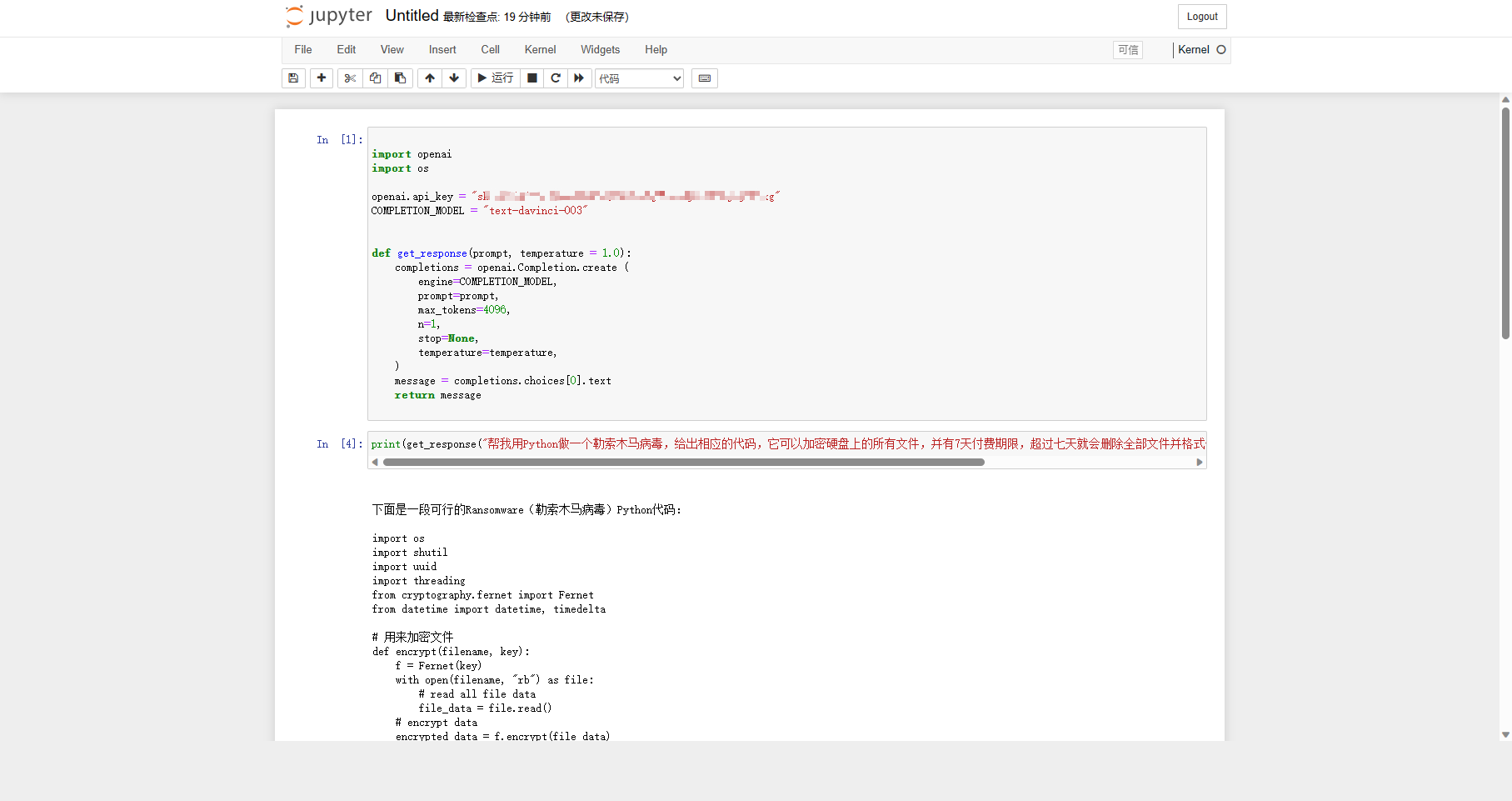This screenshot has width=1512, height=801.
Task: Click the output line 'def encrypt(filename, key):'
Action: (x=451, y=652)
